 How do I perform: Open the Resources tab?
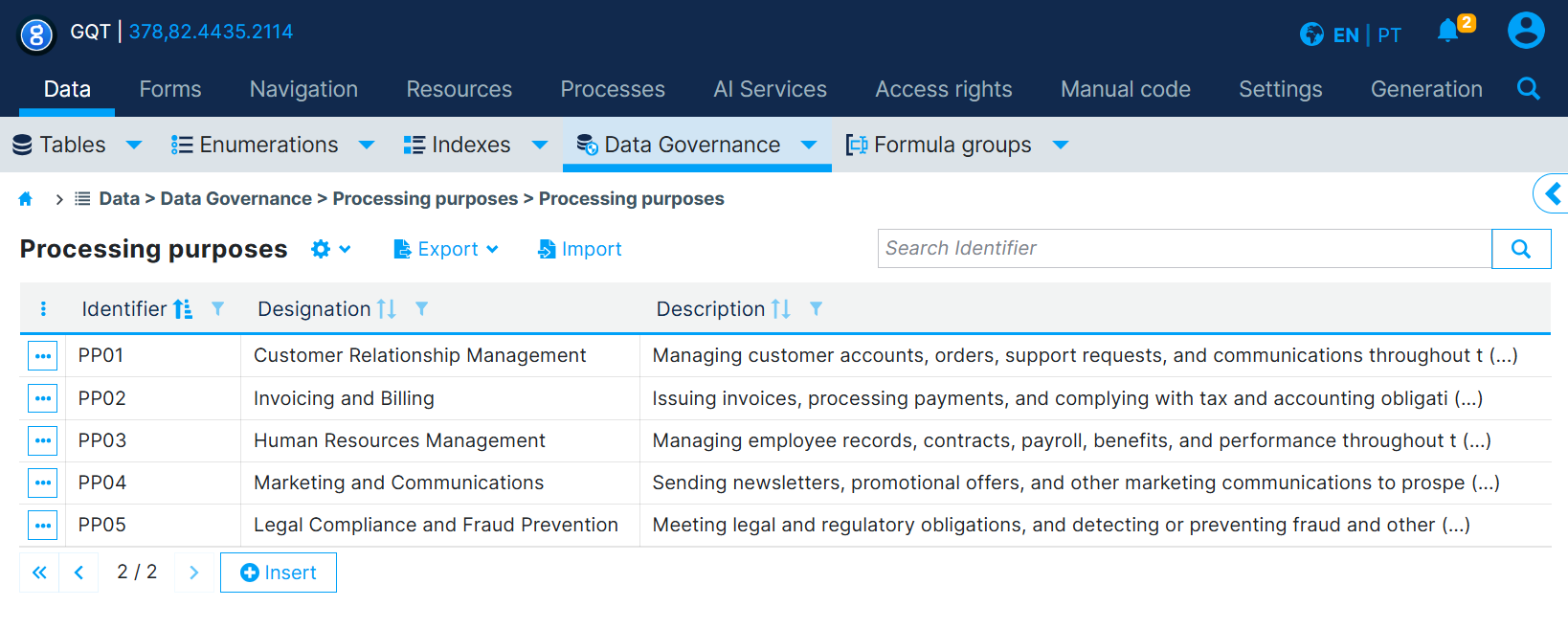click(459, 89)
